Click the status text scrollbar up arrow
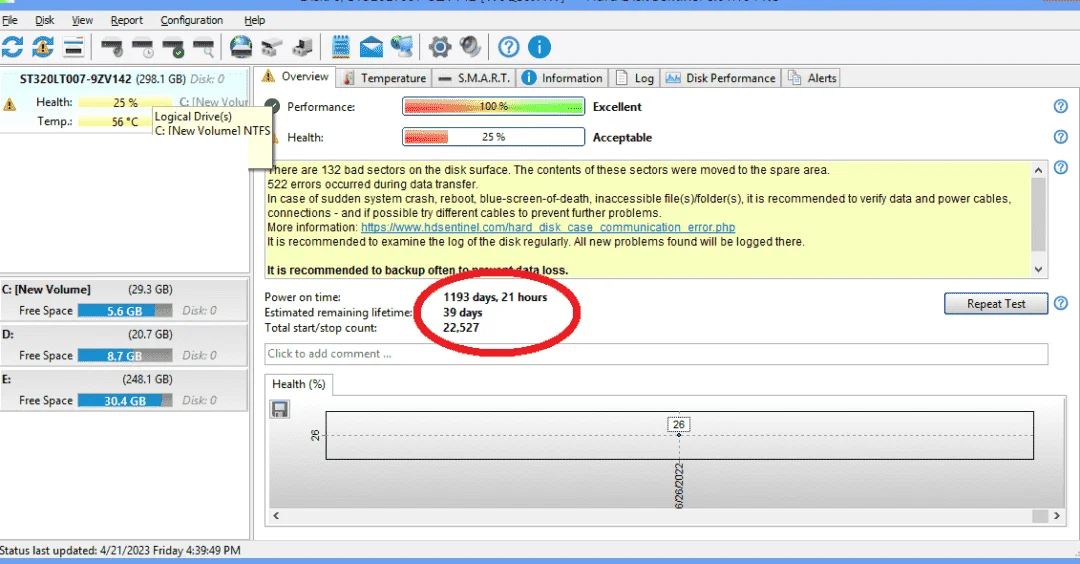The width and height of the screenshot is (1080, 564). click(1039, 169)
